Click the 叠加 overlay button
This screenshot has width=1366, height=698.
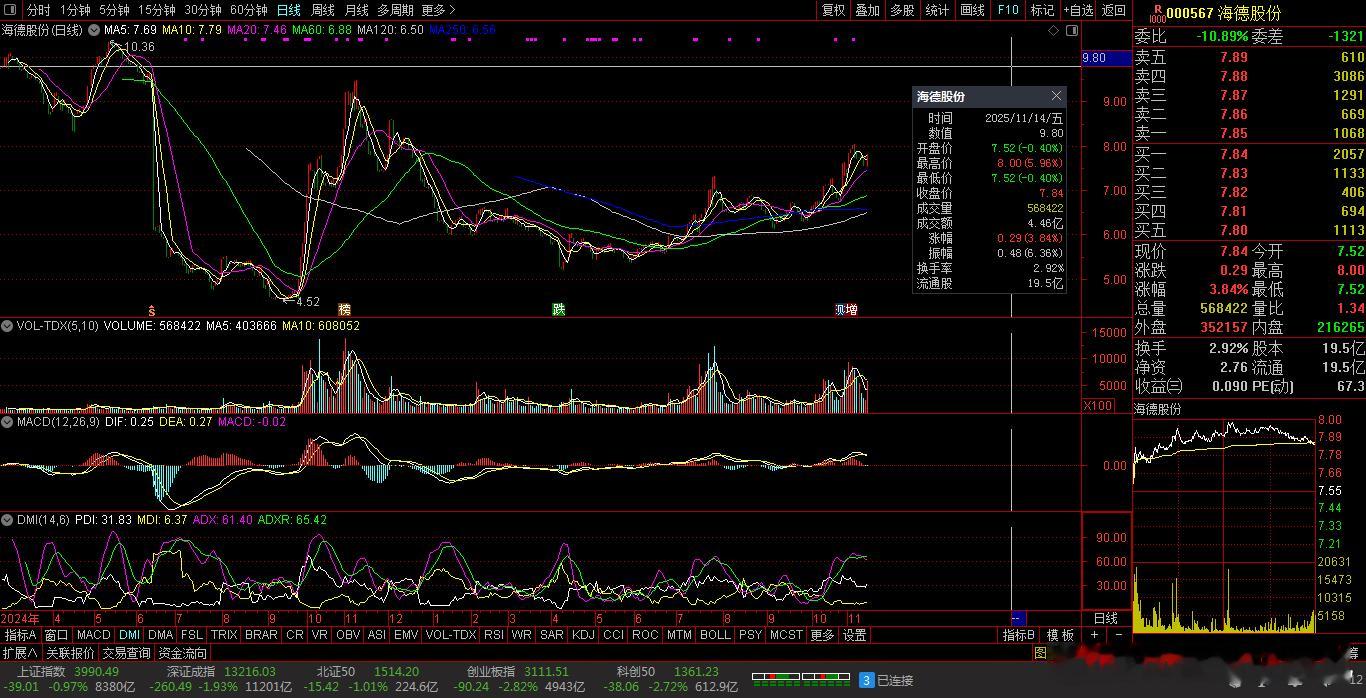click(x=867, y=10)
